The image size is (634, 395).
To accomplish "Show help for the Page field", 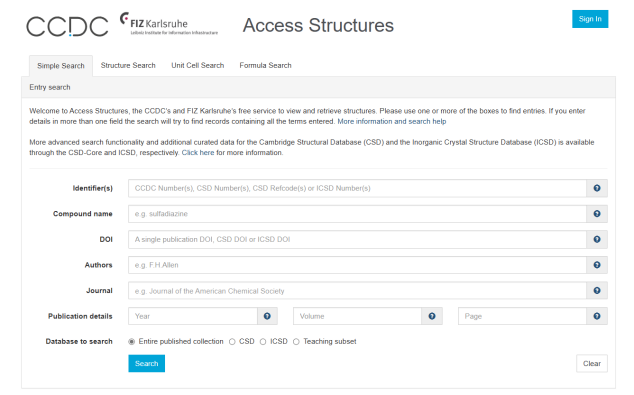I will (x=597, y=316).
